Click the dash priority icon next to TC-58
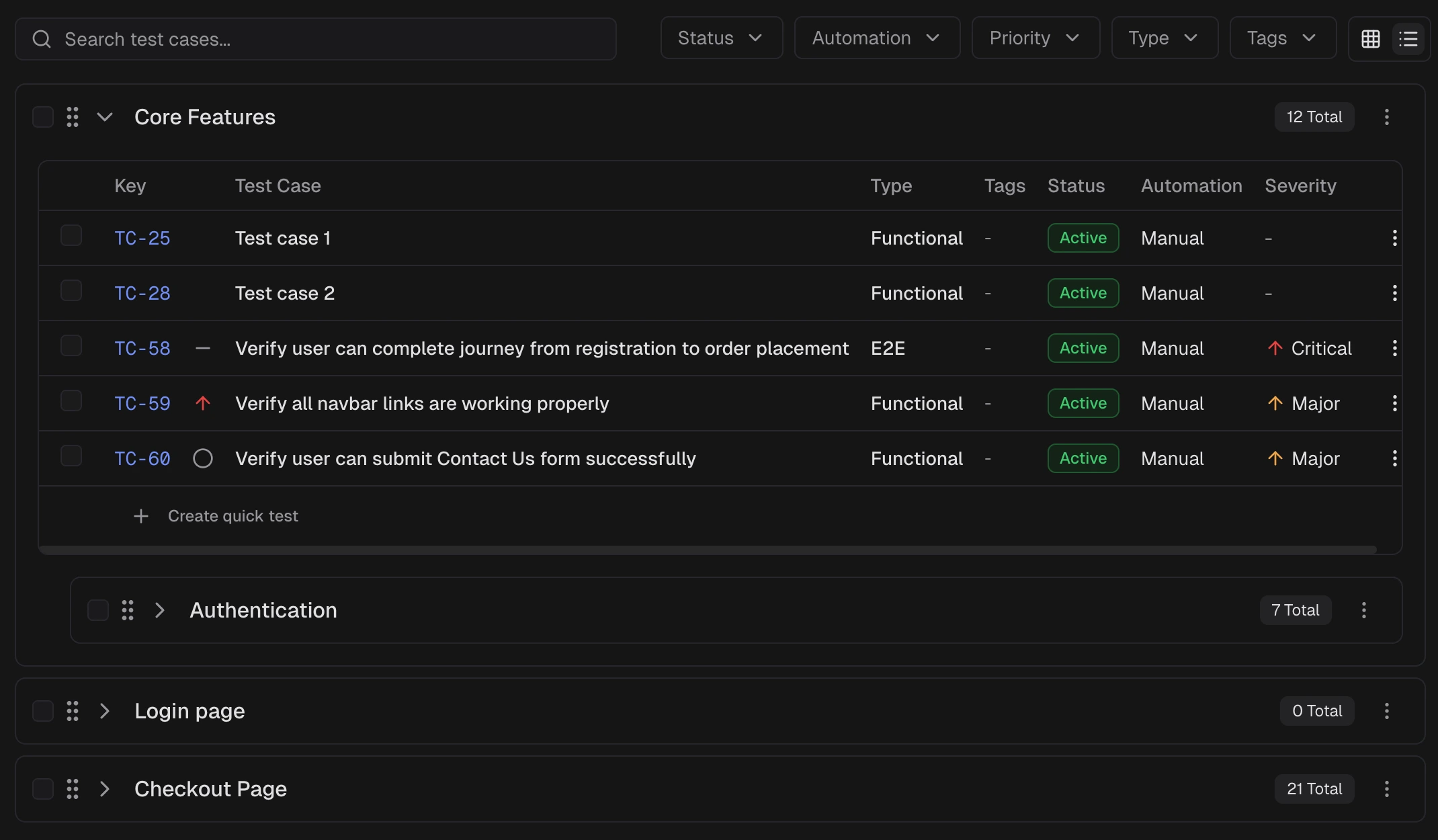 203,348
